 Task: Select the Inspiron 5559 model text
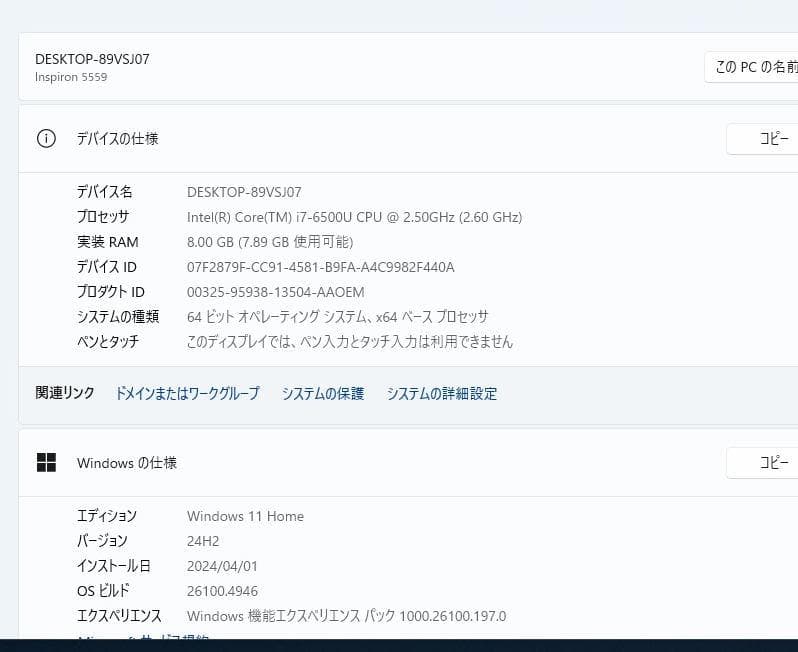[71, 77]
